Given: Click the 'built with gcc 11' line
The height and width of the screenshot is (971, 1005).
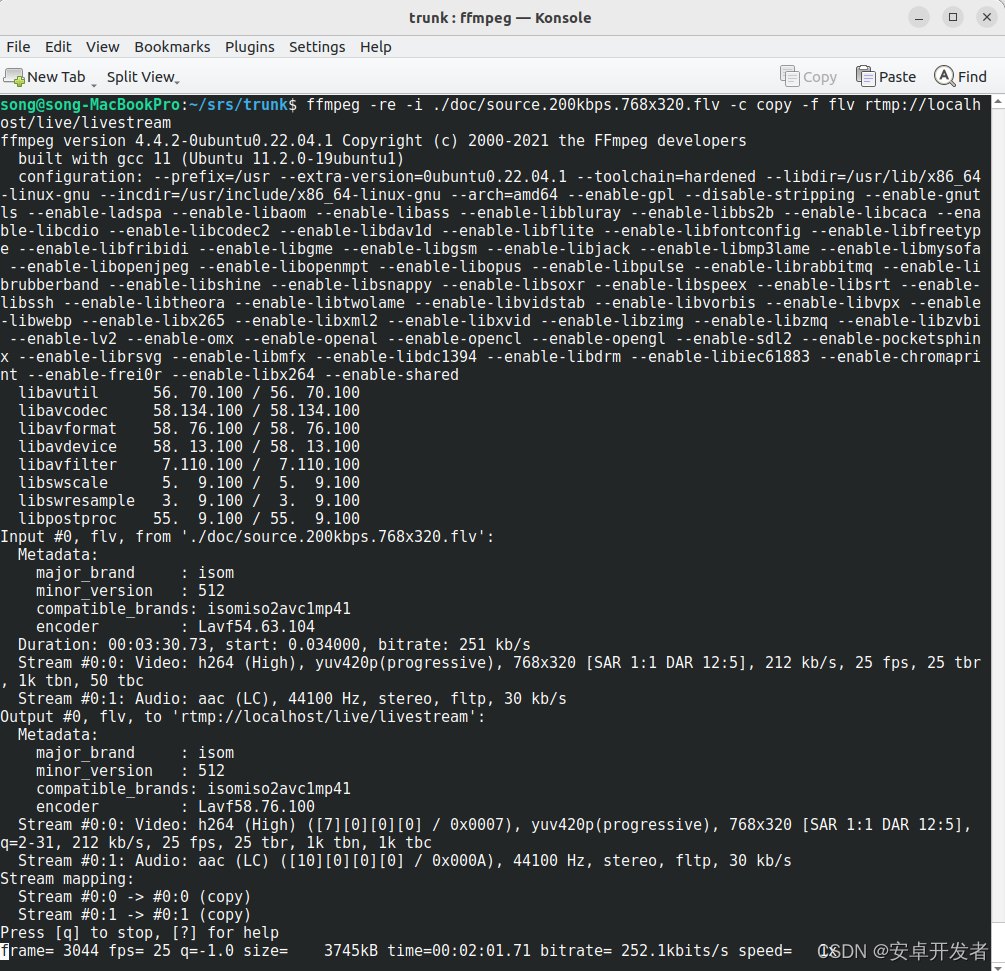Looking at the screenshot, I should point(211,158).
